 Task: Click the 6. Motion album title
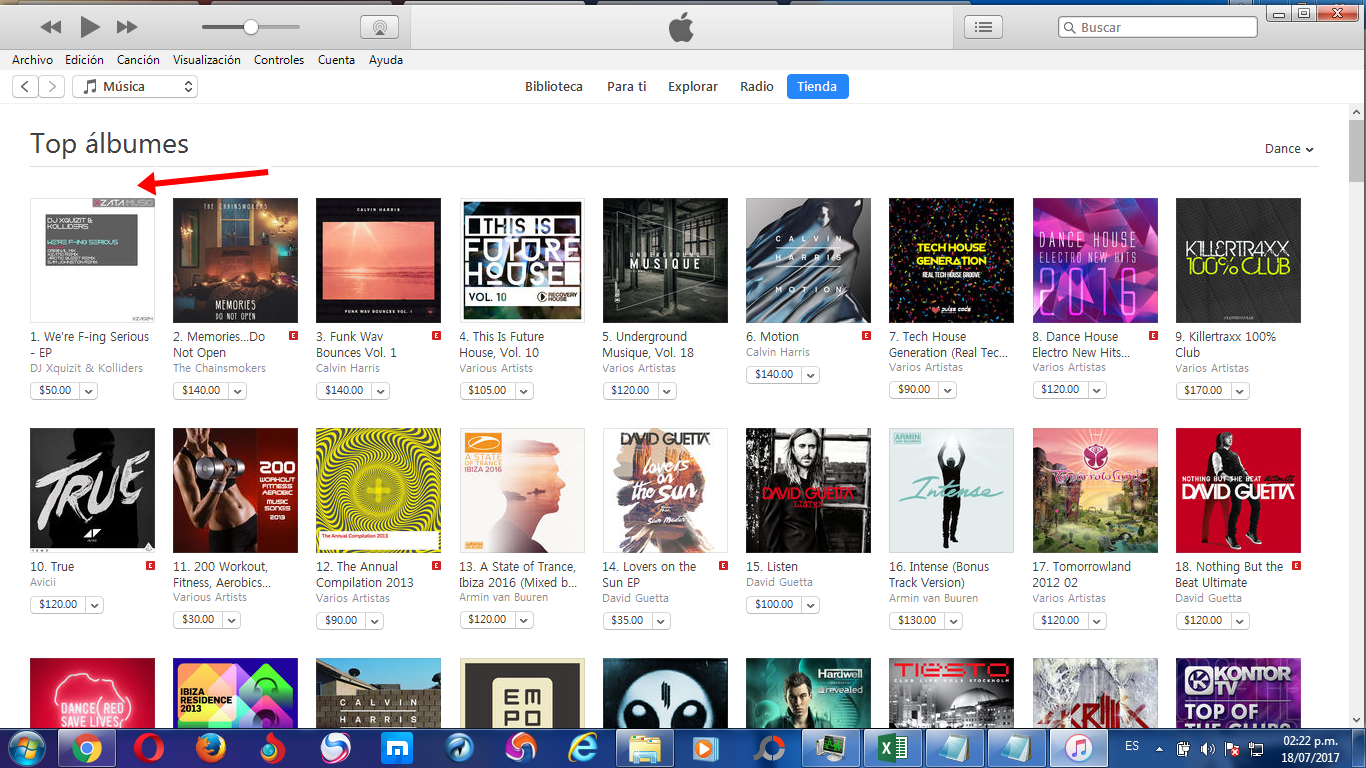[x=772, y=337]
